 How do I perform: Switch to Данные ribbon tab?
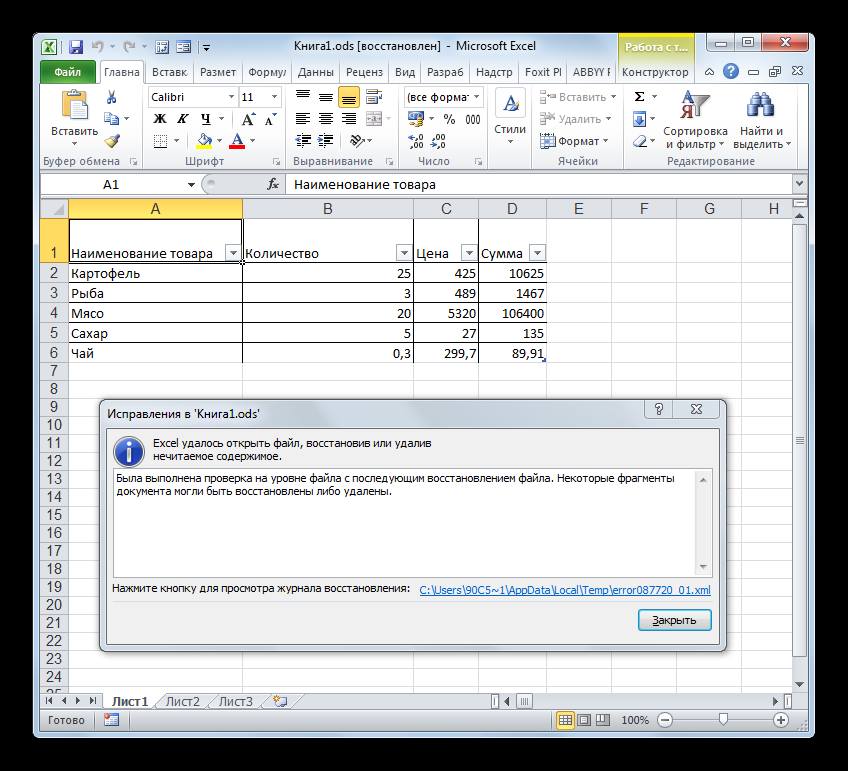tap(315, 72)
